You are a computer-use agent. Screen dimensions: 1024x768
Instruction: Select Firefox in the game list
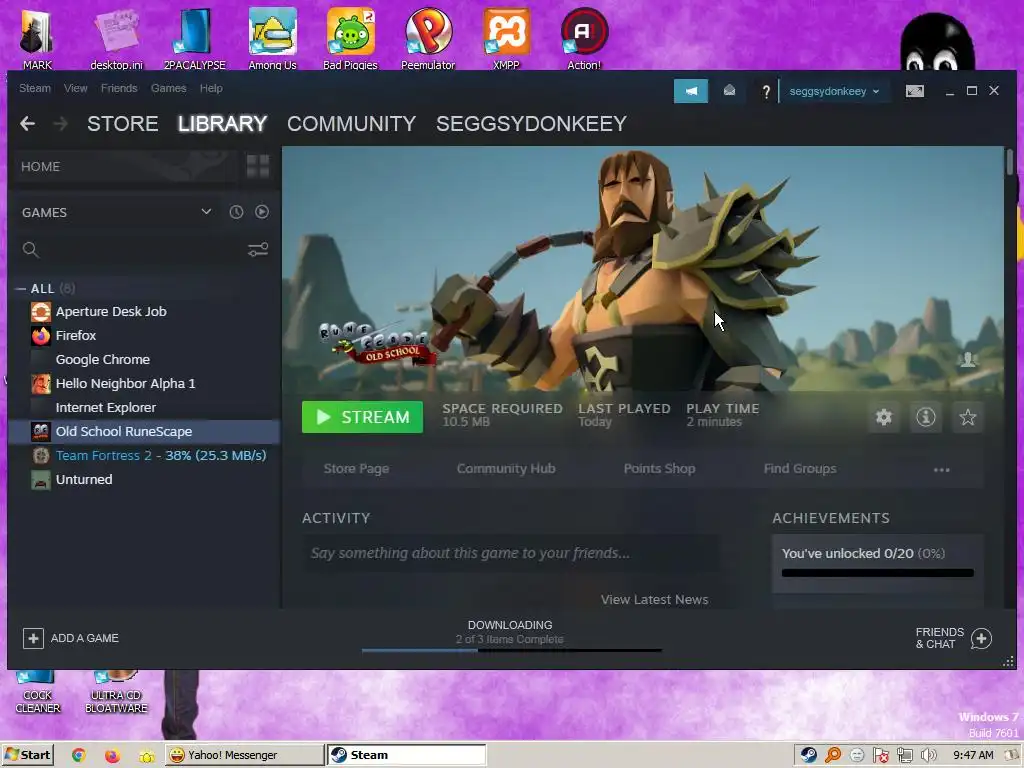coord(144,336)
